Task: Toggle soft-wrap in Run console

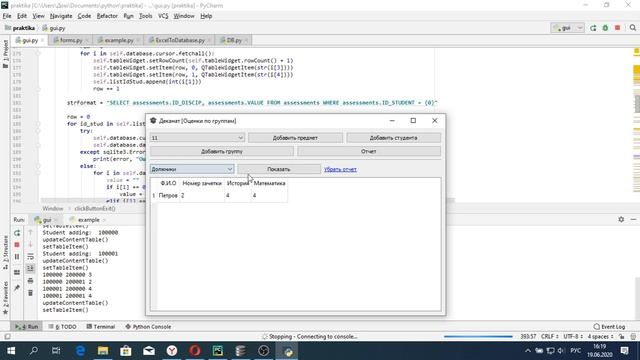Action: point(30,256)
